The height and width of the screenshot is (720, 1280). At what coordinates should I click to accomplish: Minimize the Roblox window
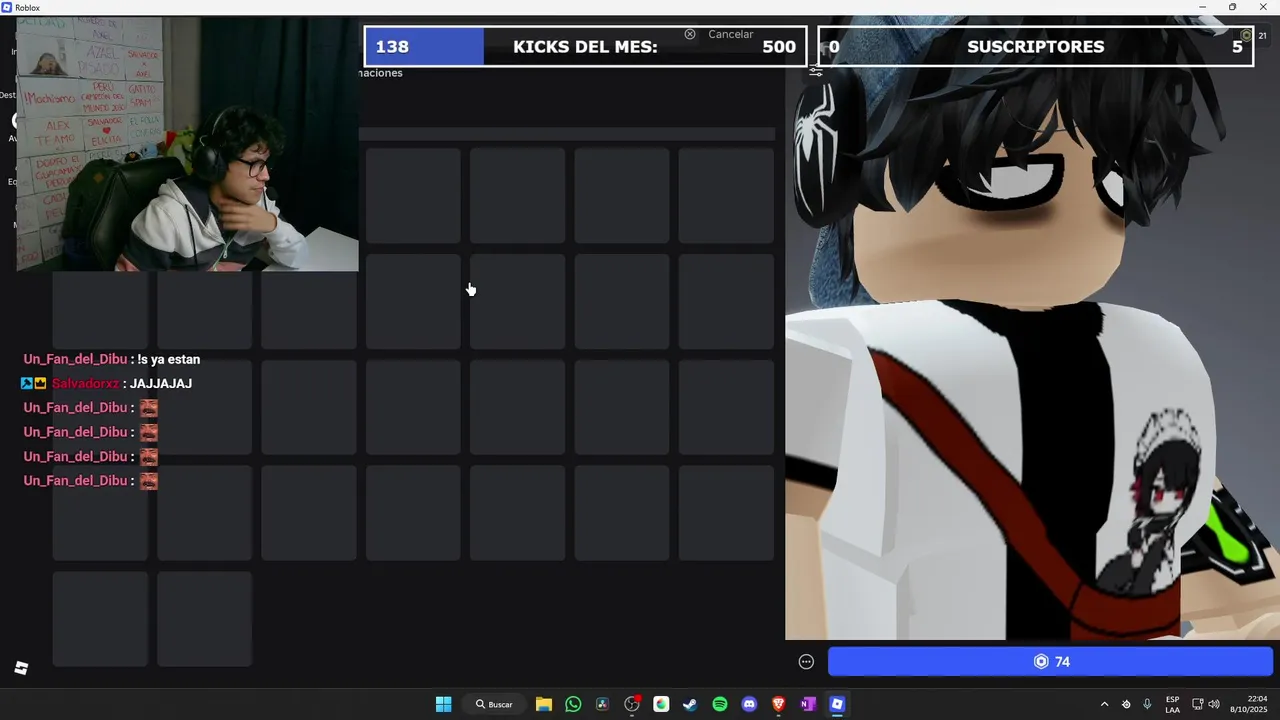point(1203,7)
